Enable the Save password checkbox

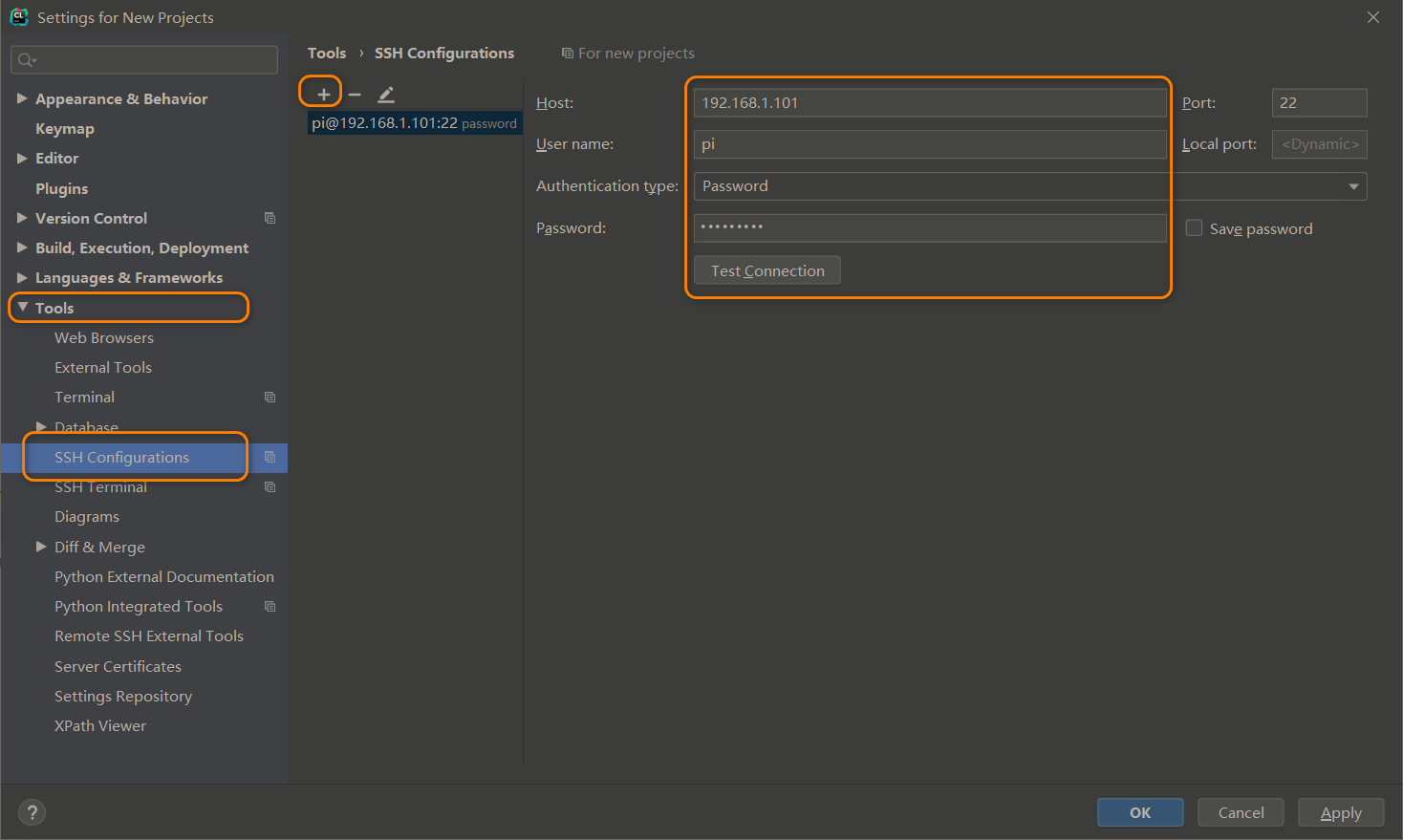[1194, 227]
